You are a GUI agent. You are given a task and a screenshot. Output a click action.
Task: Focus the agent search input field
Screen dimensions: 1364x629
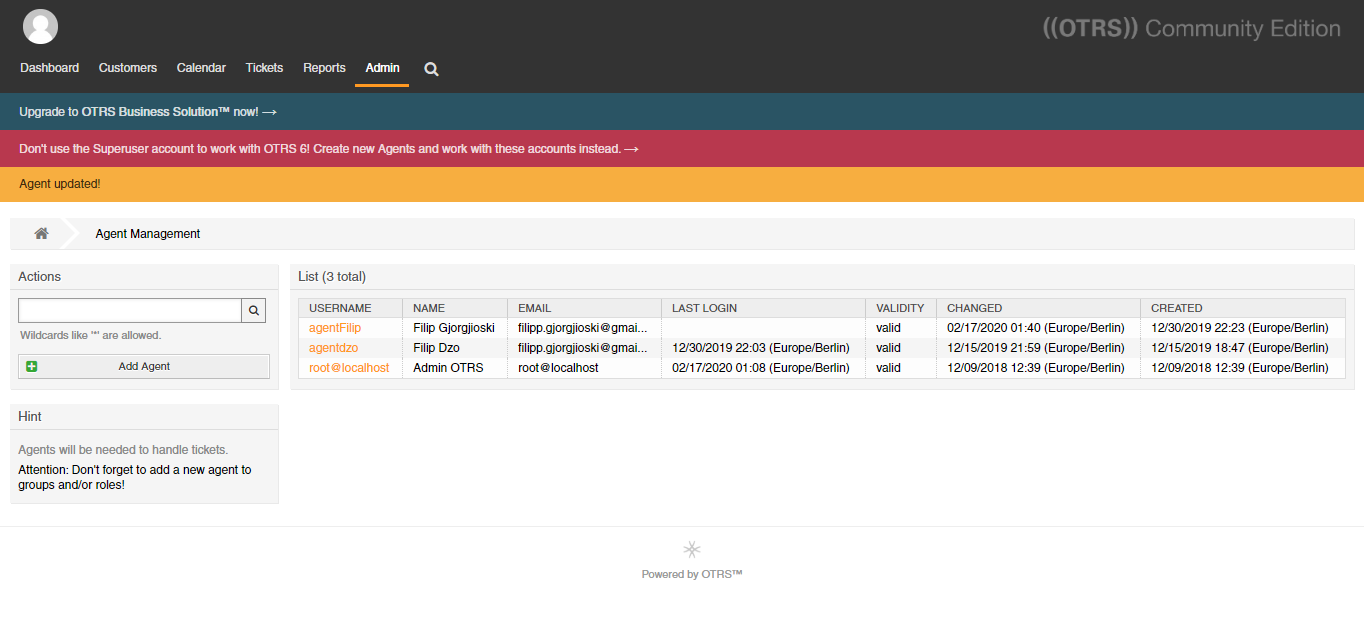129,310
